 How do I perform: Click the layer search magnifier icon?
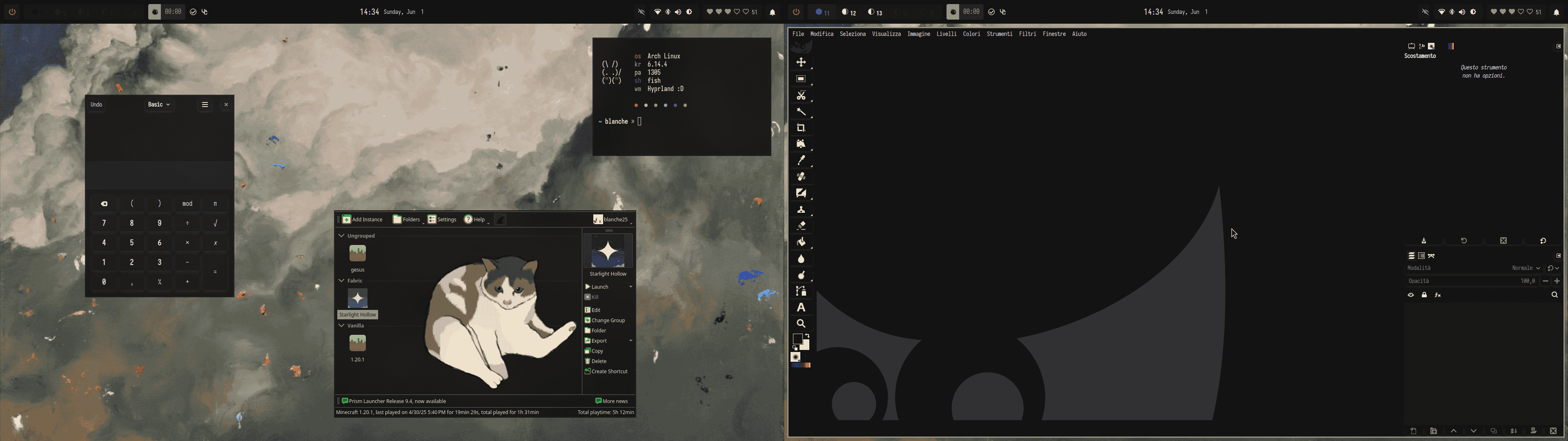[1554, 295]
